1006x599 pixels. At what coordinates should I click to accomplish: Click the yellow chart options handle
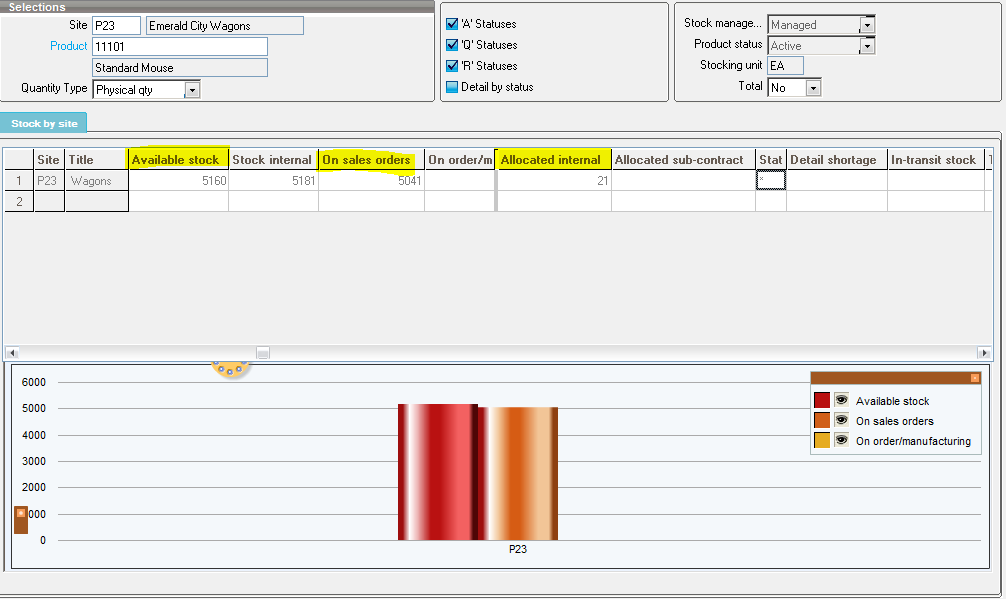(x=229, y=370)
